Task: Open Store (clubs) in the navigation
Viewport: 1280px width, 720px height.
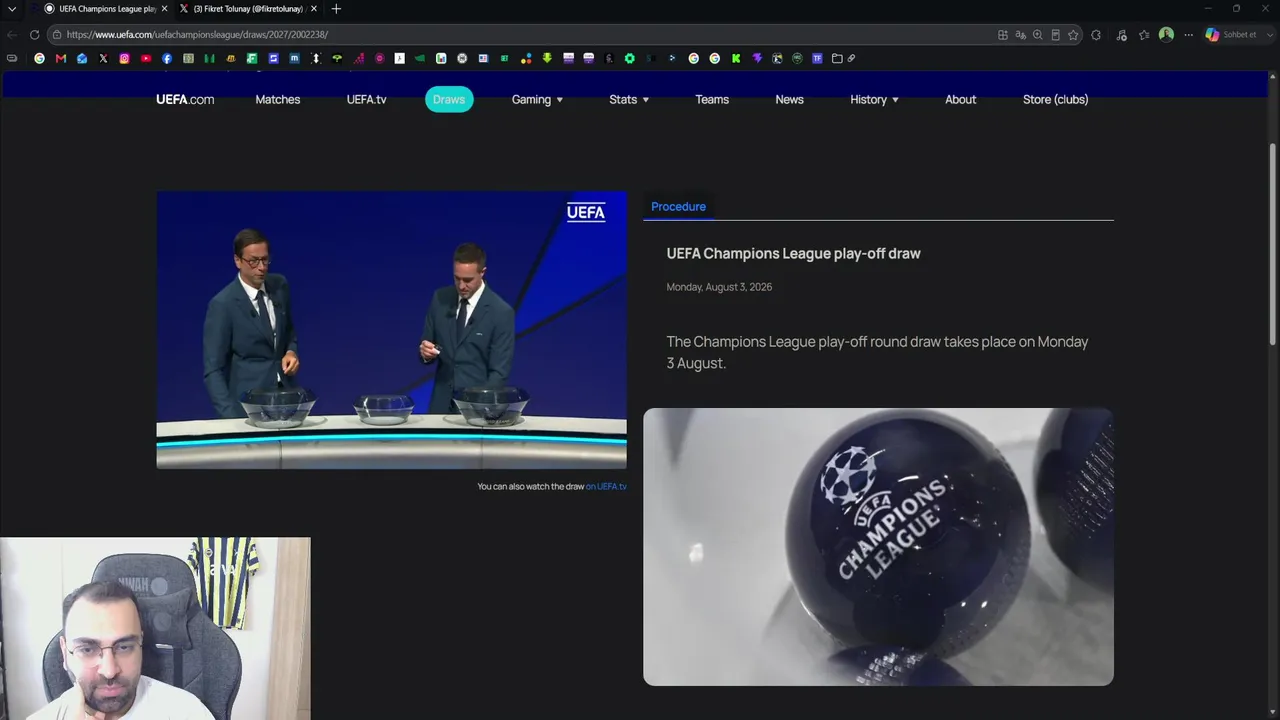Action: pyautogui.click(x=1055, y=99)
